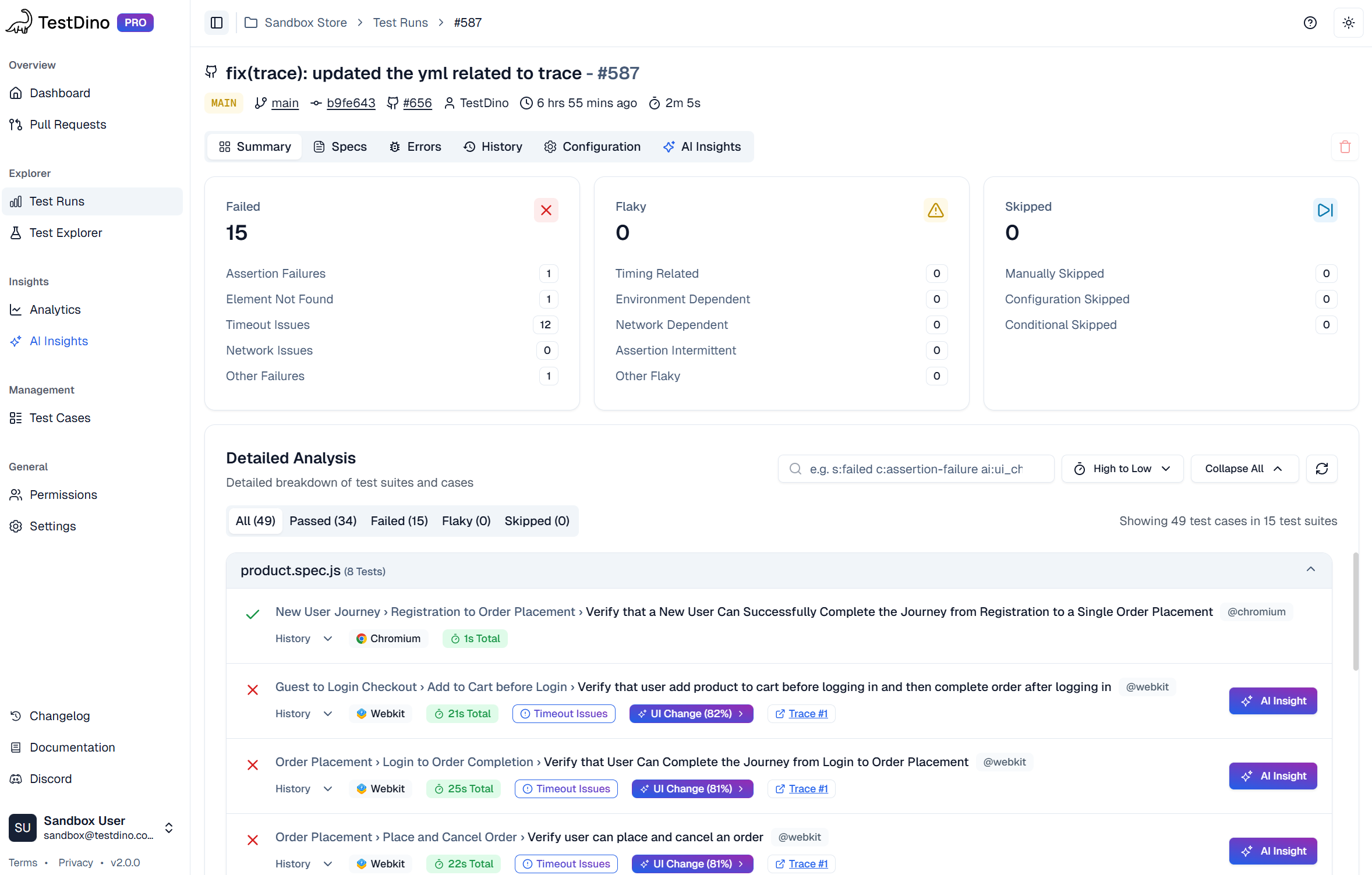
Task: Click the refresh icon in Detailed Analysis
Action: pos(1321,469)
